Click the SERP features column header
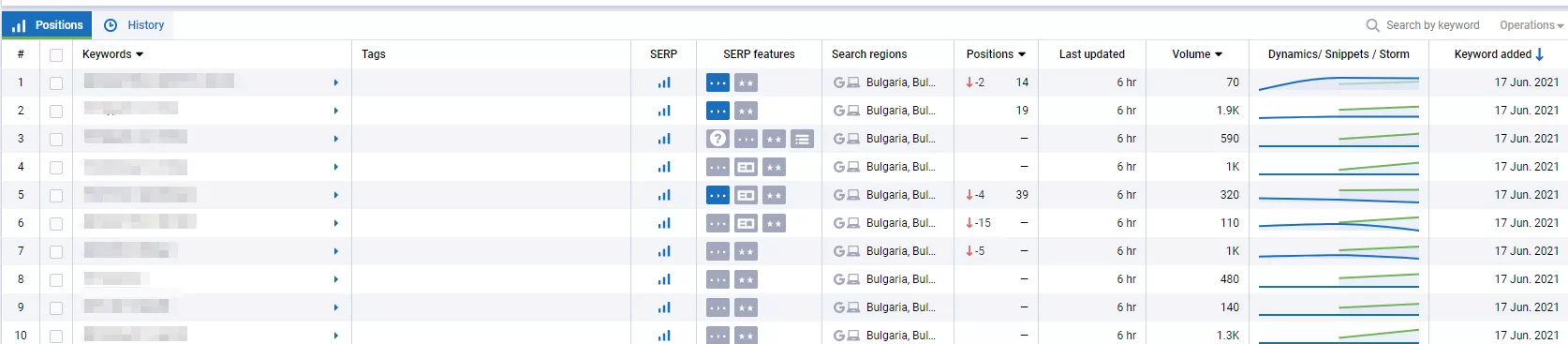This screenshot has width=1568, height=344. point(759,54)
